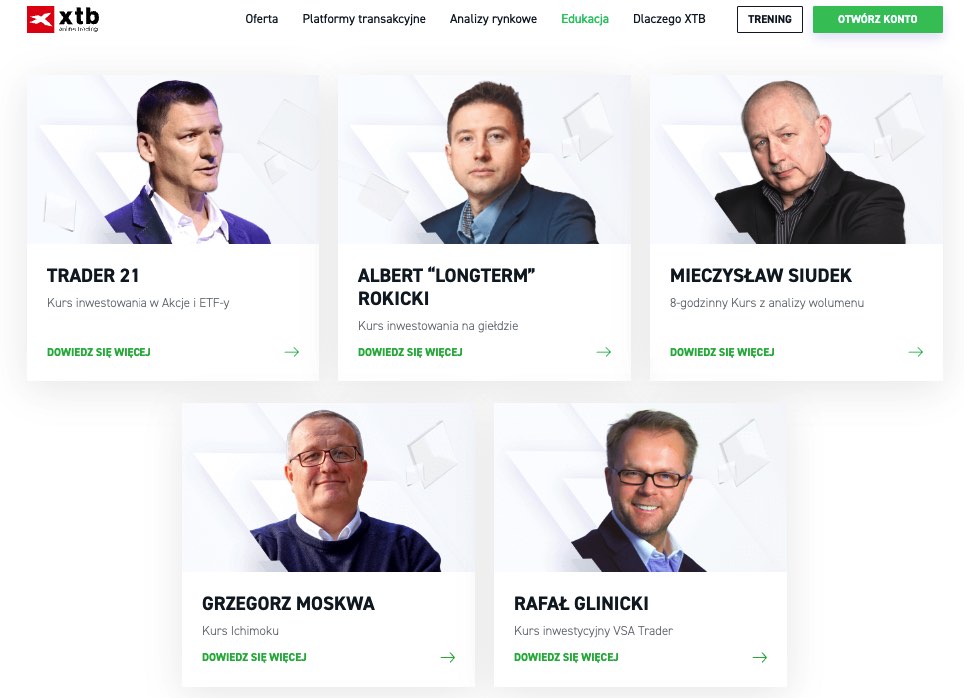
Task: Click arrow icon on Albert Rokicki card
Action: [604, 352]
